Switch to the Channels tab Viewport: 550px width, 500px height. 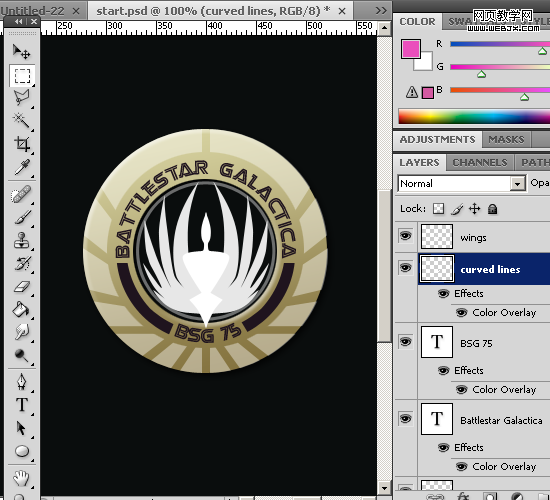[479, 163]
